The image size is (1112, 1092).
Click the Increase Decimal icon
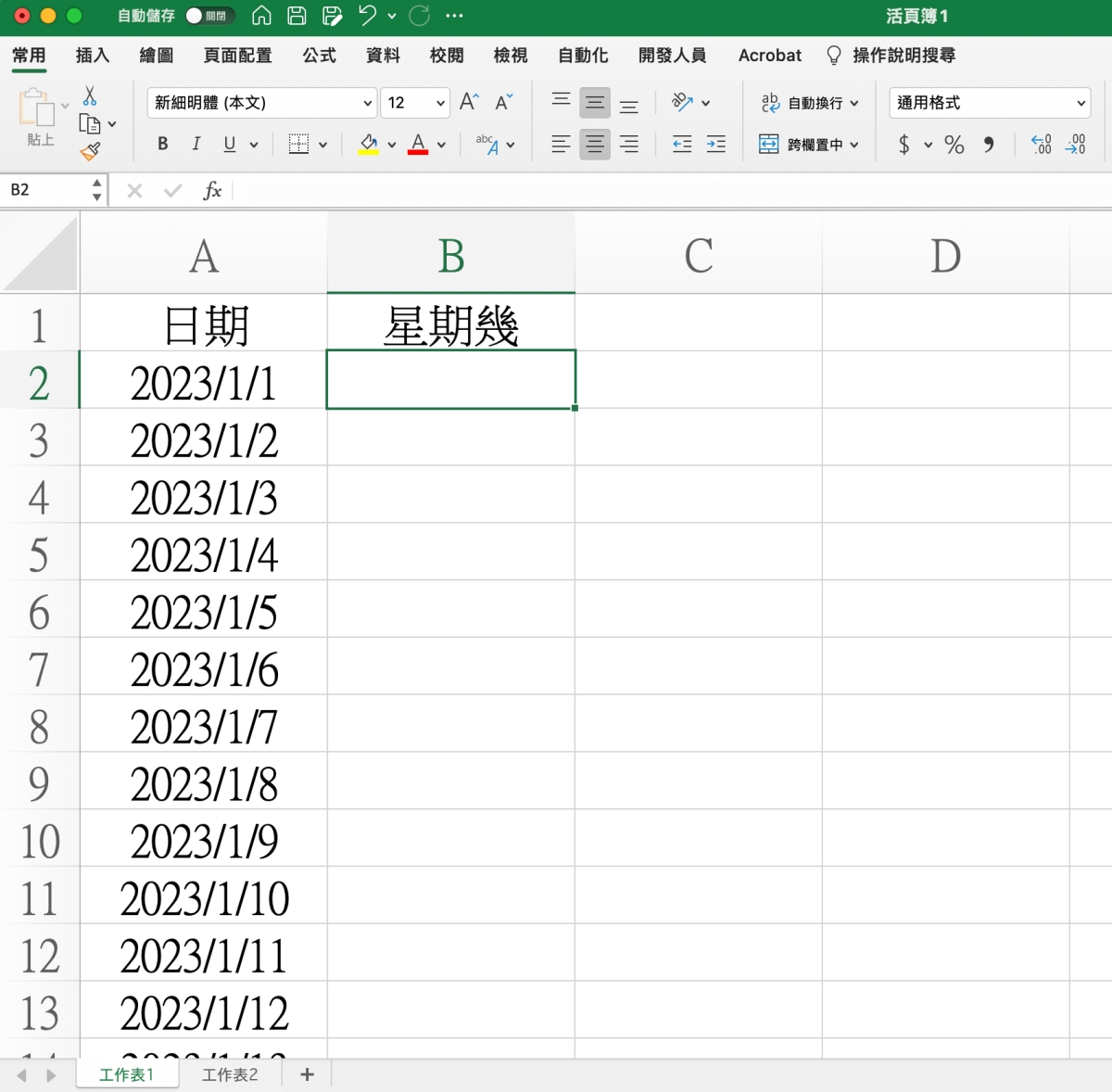1042,144
